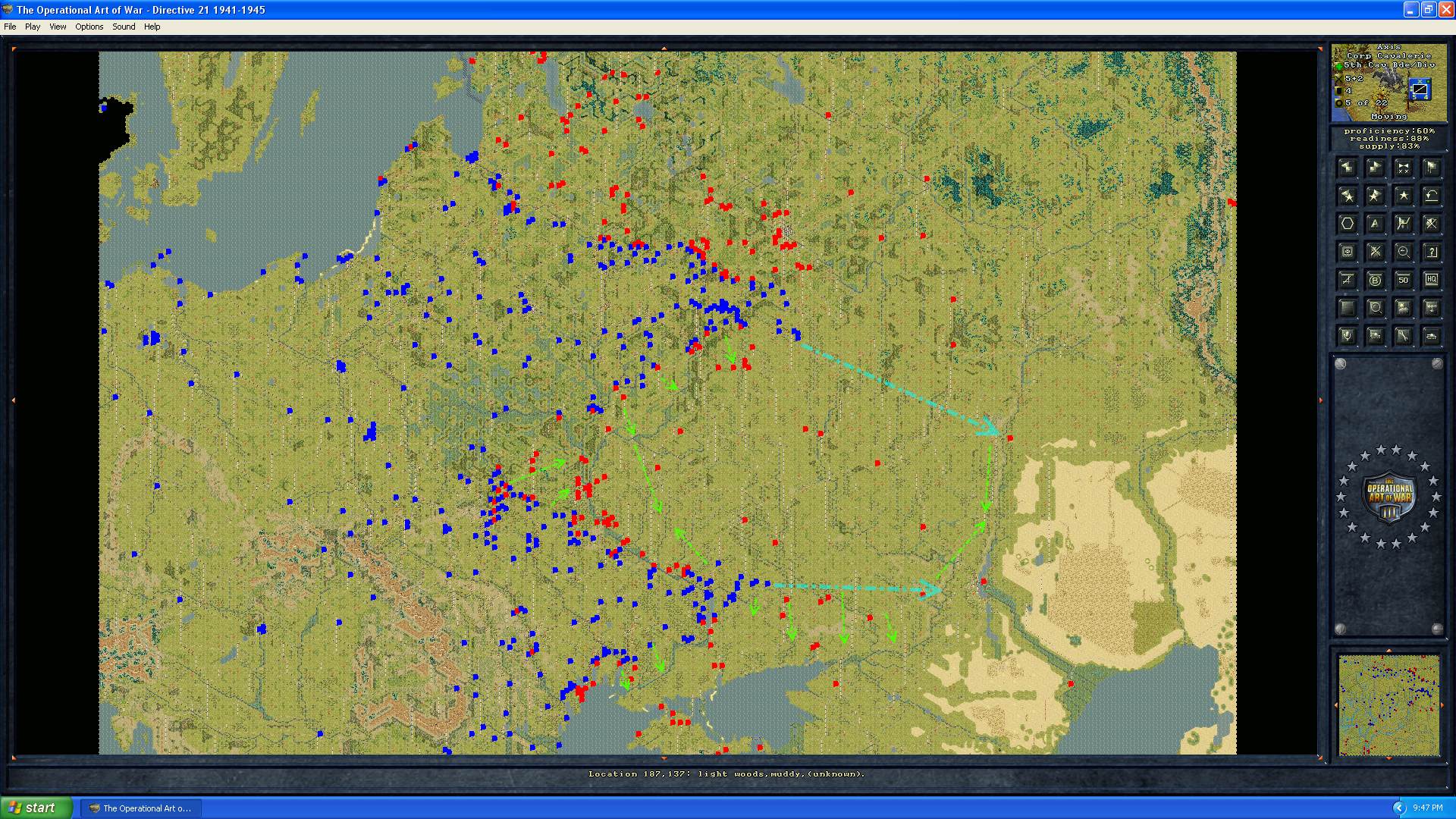Click the Windows start button
Viewport: 1456px width, 819px height.
pos(36,808)
